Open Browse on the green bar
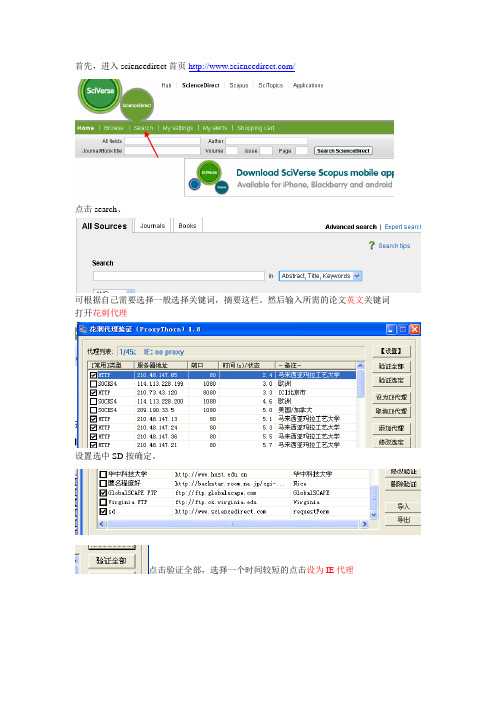The height and width of the screenshot is (702, 496). pyautogui.click(x=114, y=128)
